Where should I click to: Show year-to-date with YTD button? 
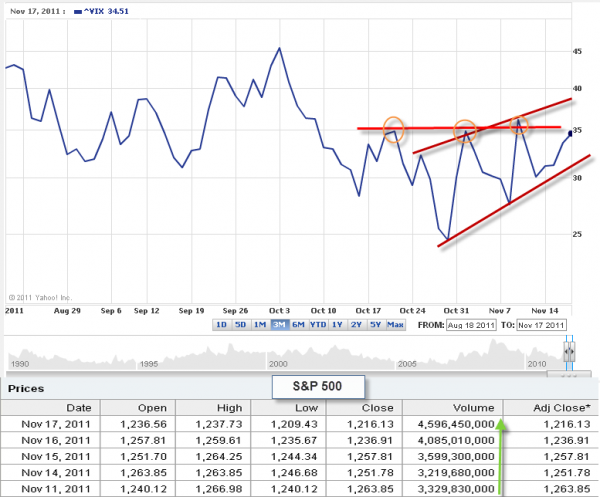(x=319, y=325)
